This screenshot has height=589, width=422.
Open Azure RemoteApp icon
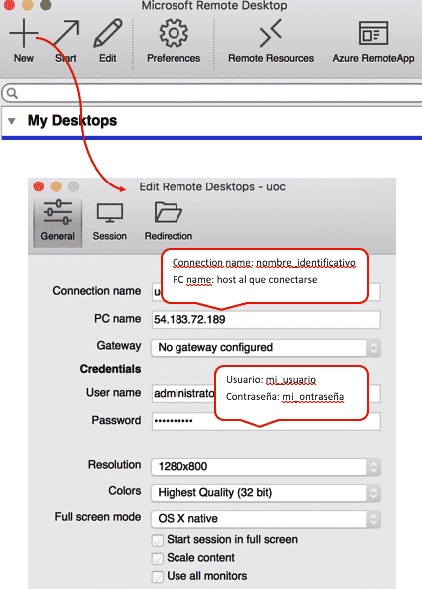coord(373,33)
